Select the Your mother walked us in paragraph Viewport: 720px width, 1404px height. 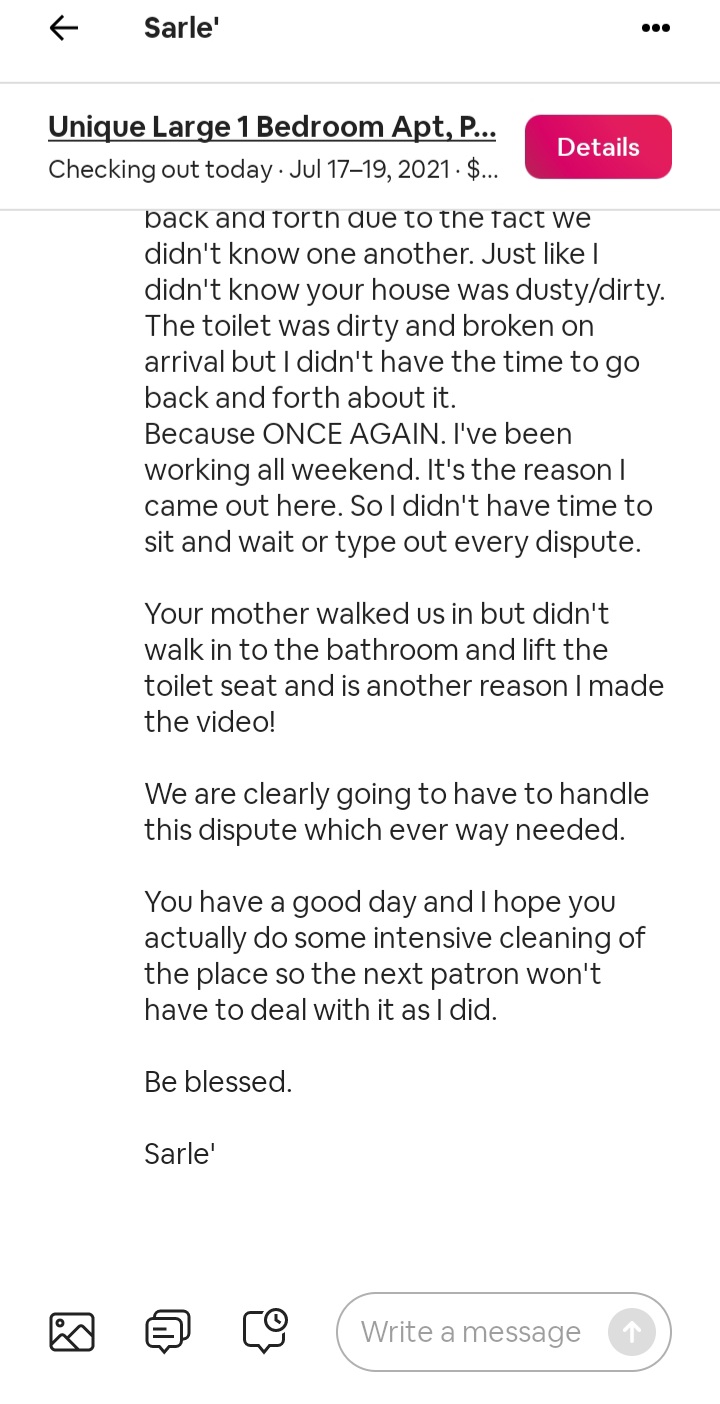[x=404, y=668]
